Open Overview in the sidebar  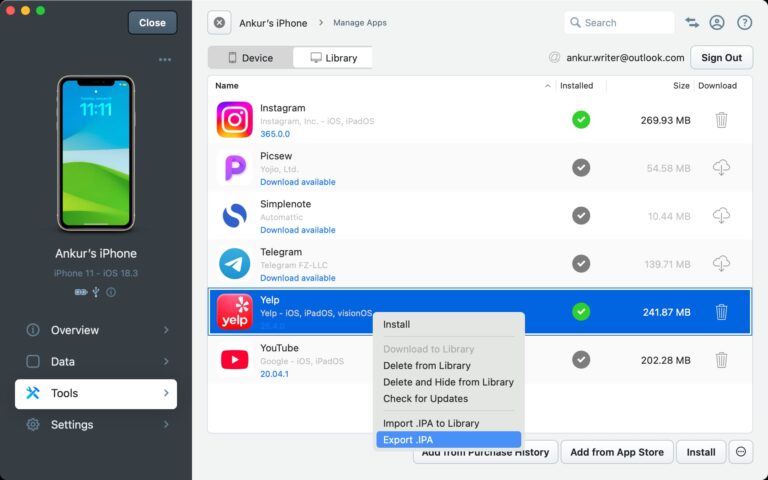pyautogui.click(x=96, y=330)
